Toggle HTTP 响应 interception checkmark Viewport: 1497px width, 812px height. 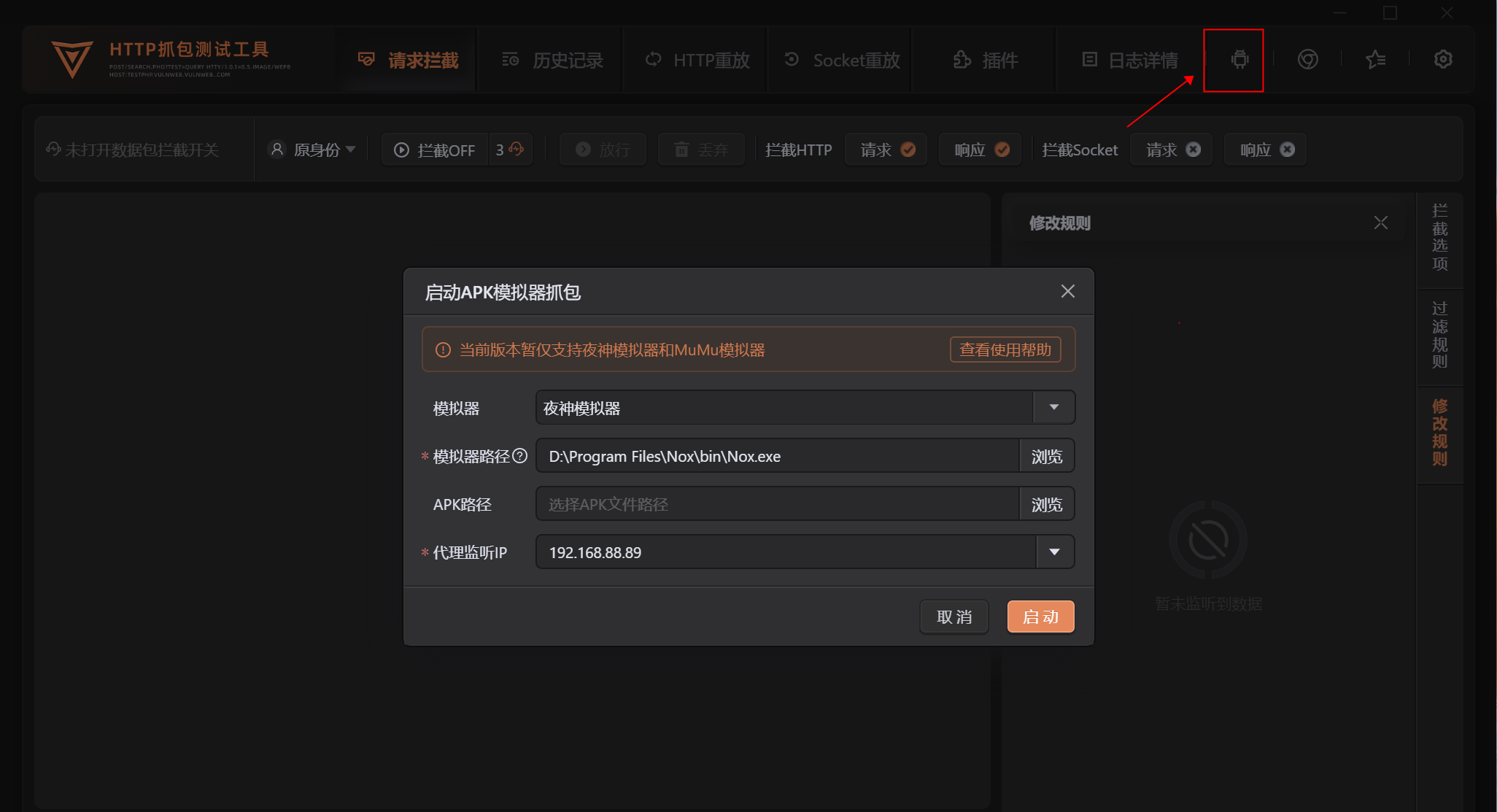point(1002,150)
